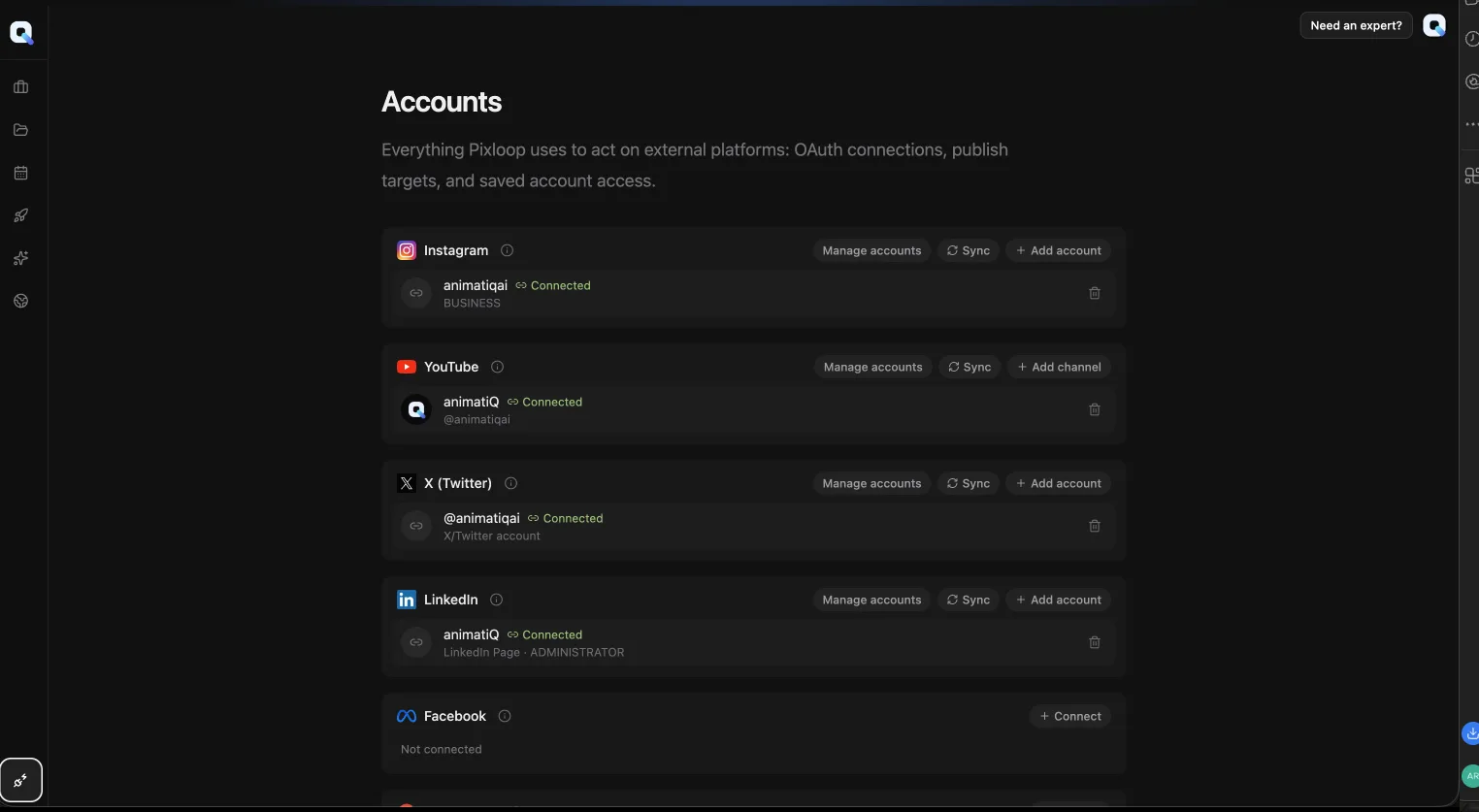The width and height of the screenshot is (1479, 812).
Task: Click the YouTube animatiQ channel avatar
Action: pyautogui.click(x=416, y=409)
